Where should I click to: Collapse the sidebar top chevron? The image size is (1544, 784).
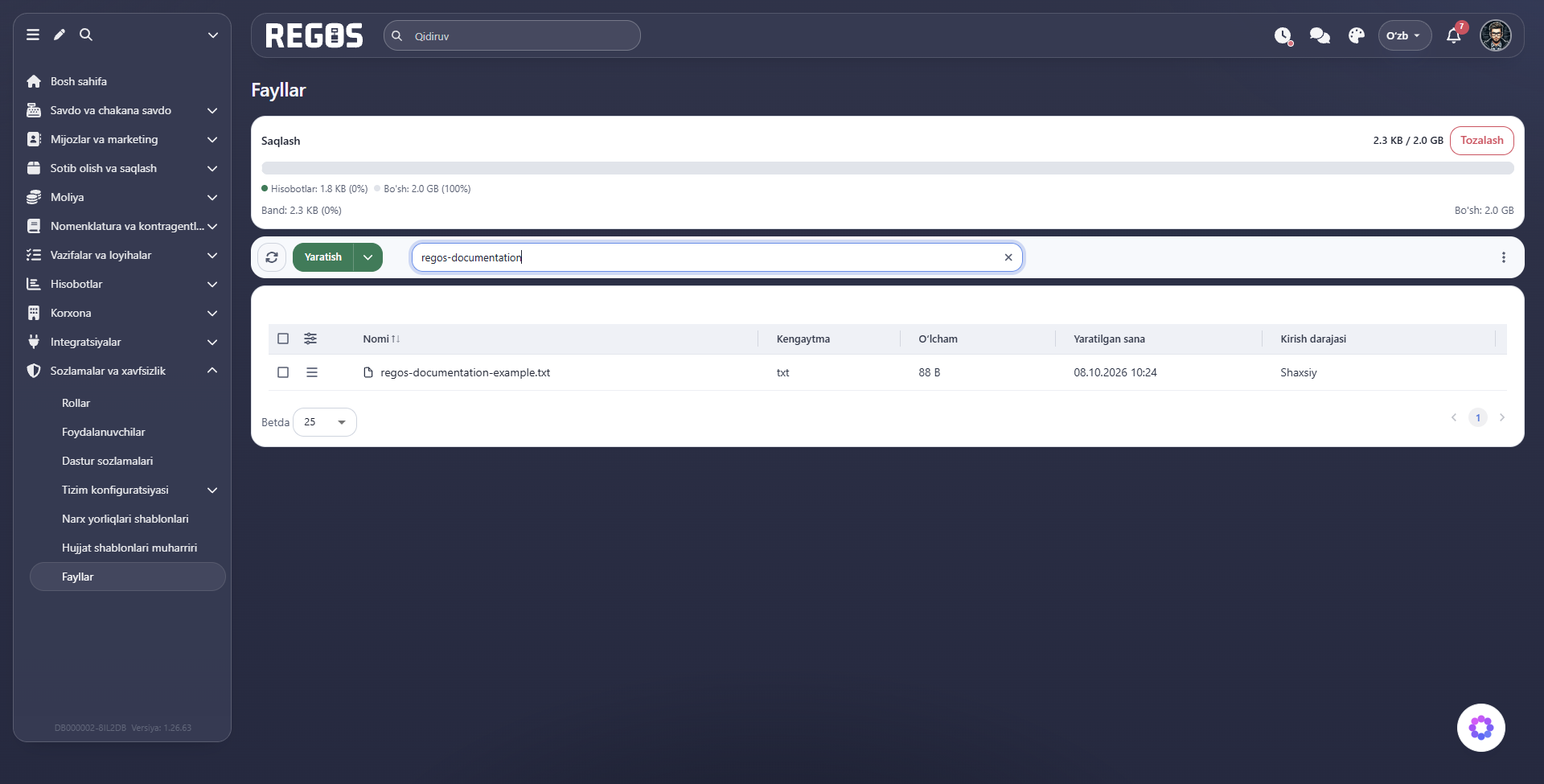[213, 35]
